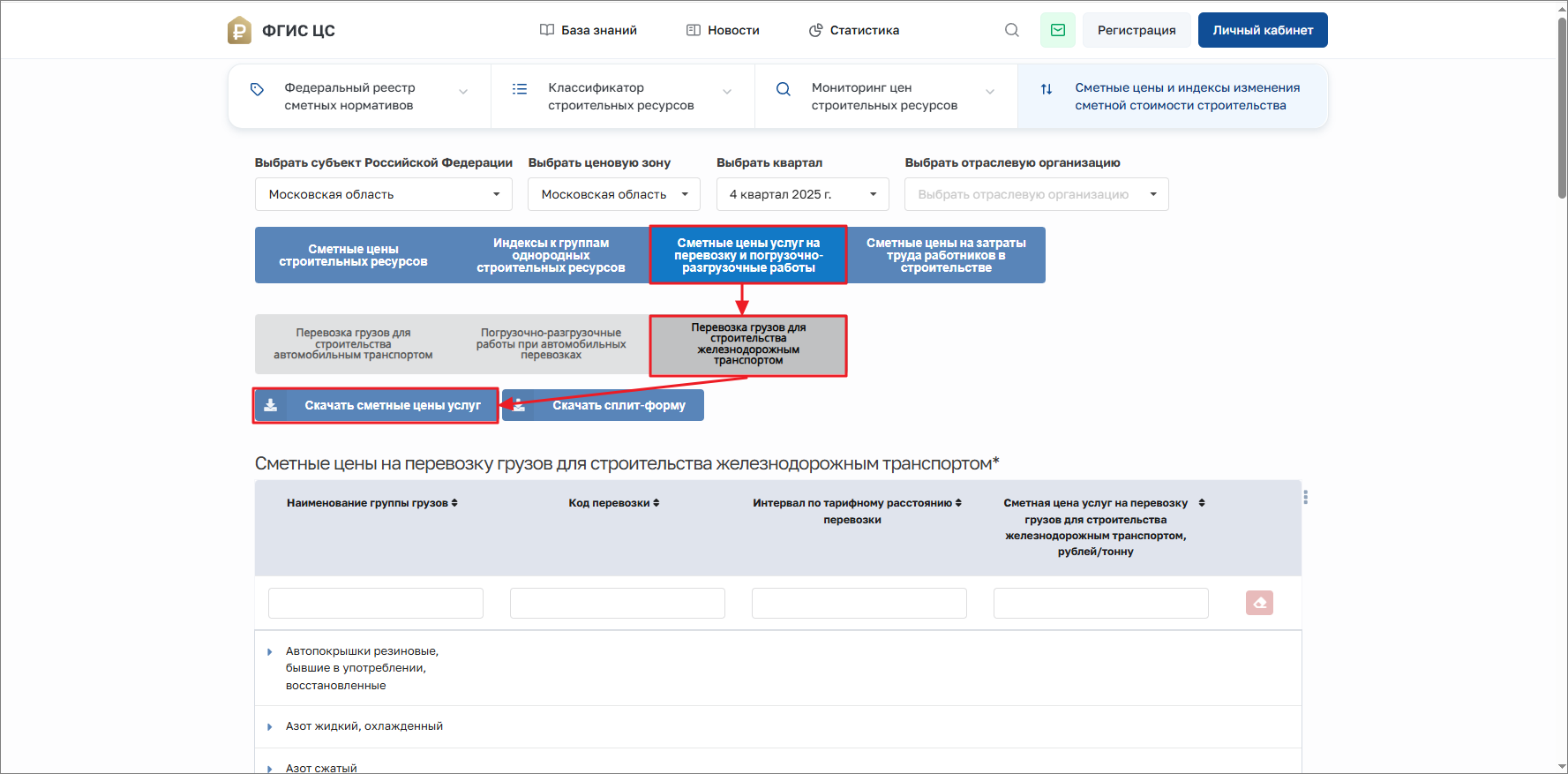1568x774 pixels.
Task: Click the pink eraser clear-filters icon
Action: coord(1259,603)
